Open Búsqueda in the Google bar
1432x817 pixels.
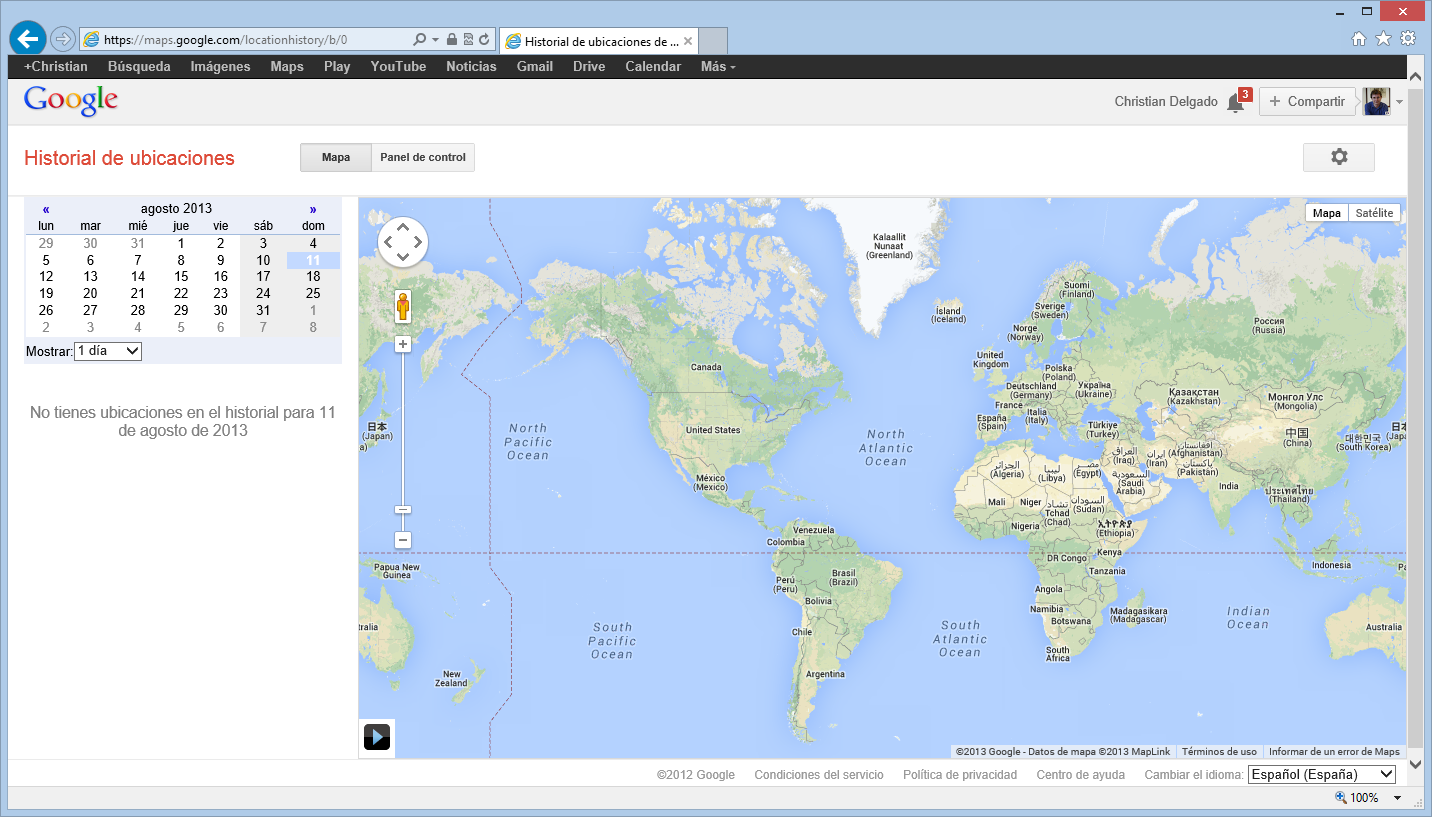139,67
